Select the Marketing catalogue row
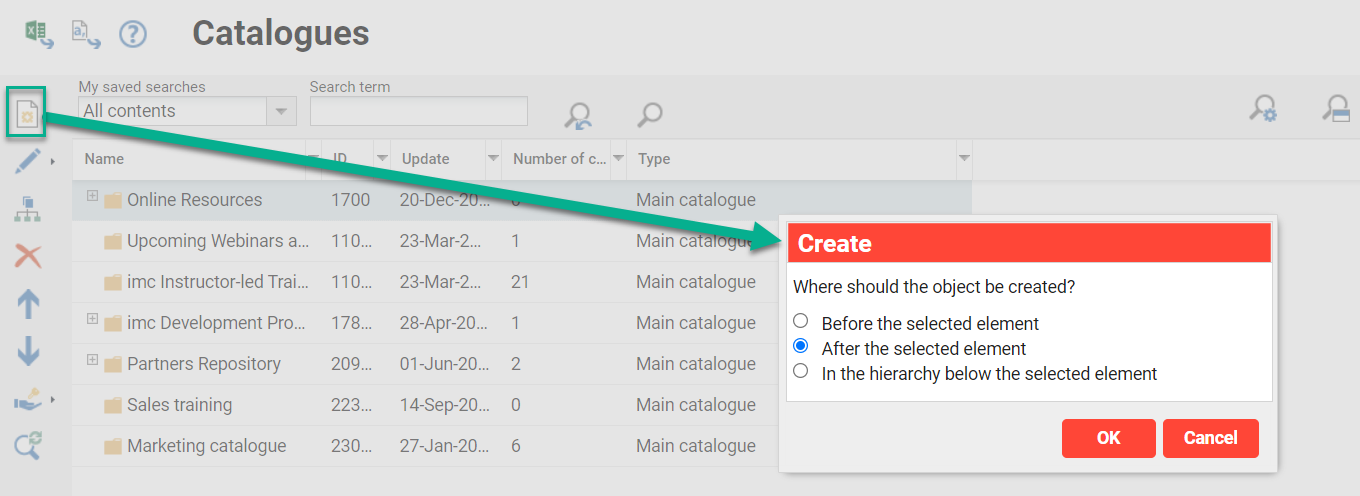Image resolution: width=1360 pixels, height=496 pixels. pos(206,446)
